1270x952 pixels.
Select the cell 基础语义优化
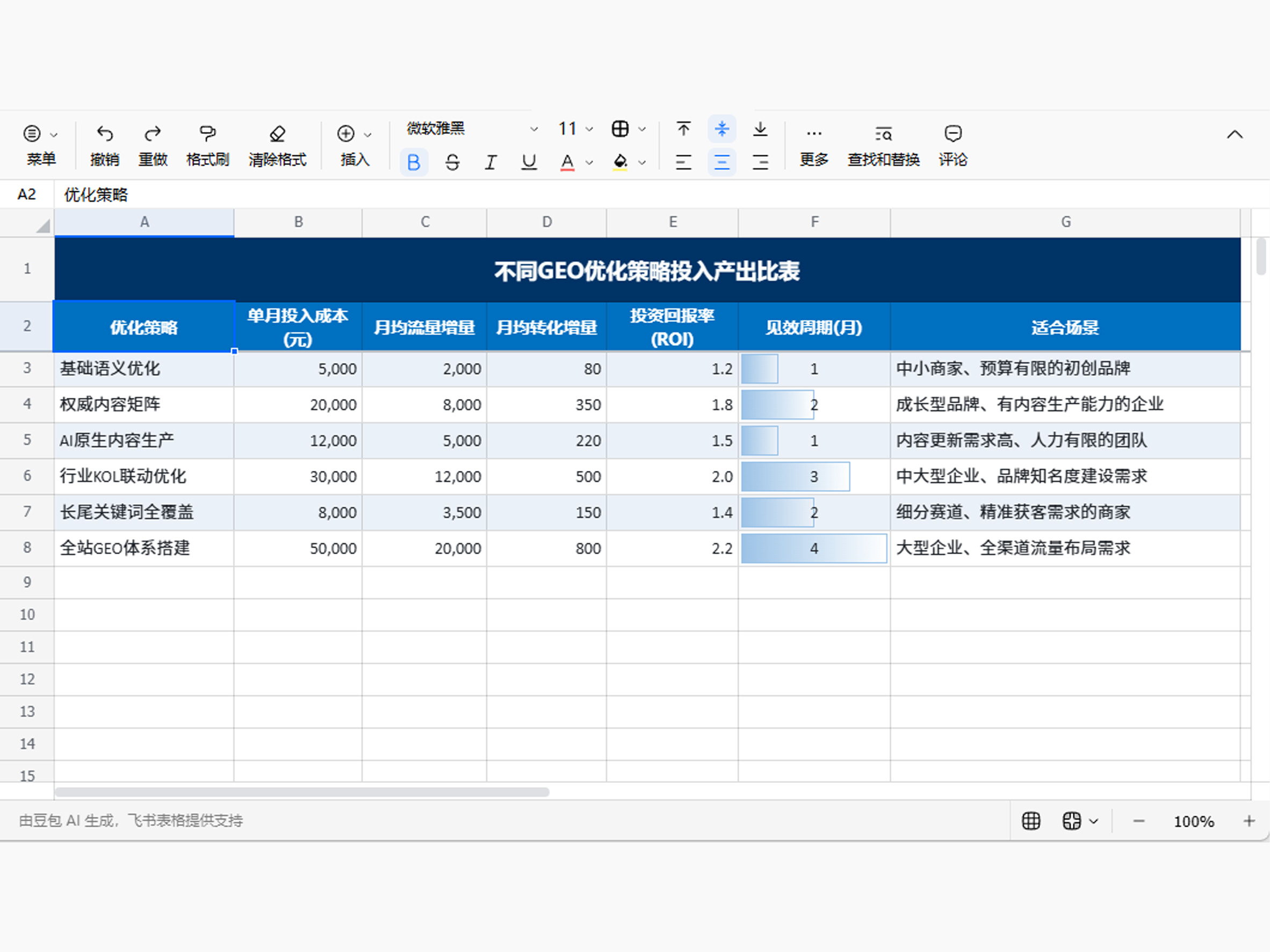(144, 368)
